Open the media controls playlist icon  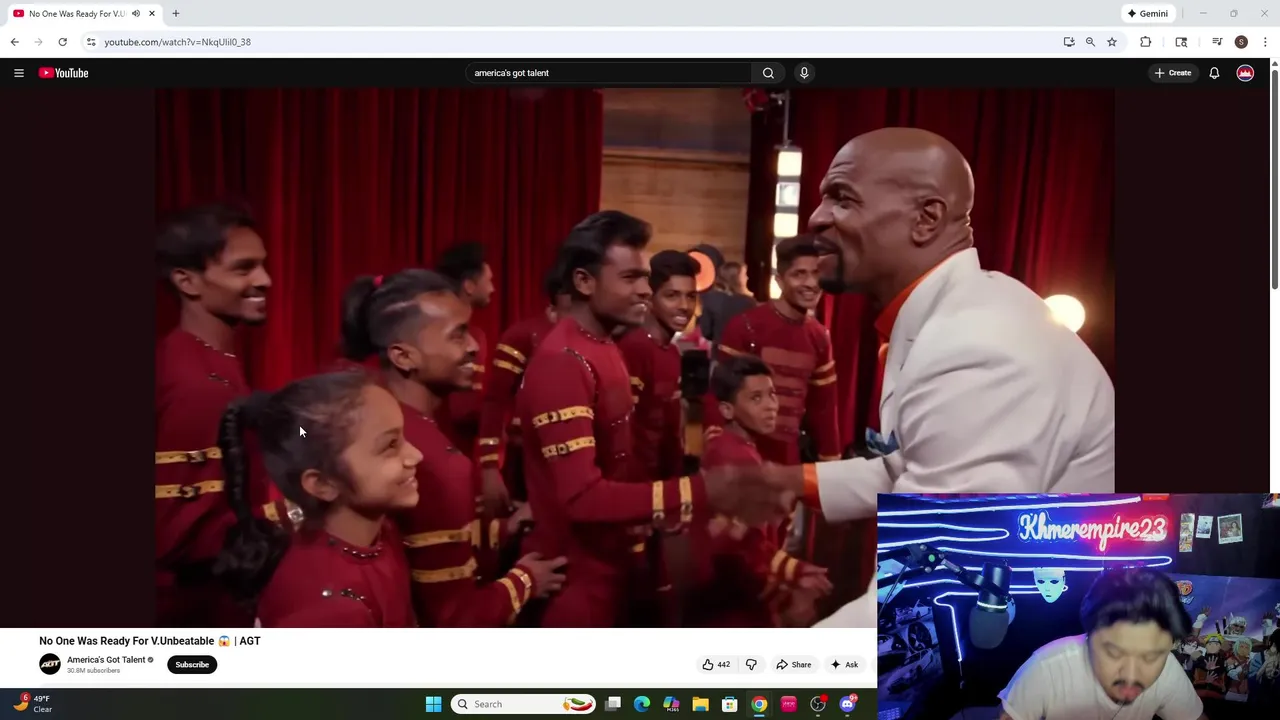(x=1217, y=42)
